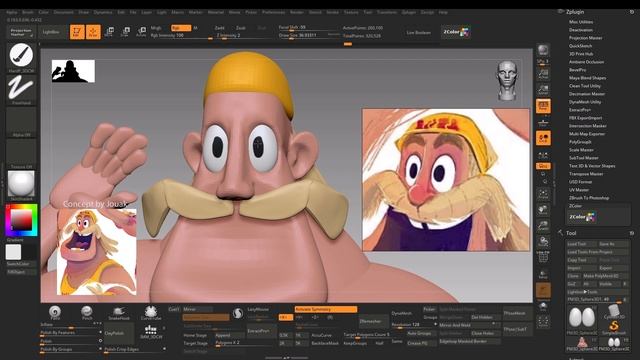Toggle Edit mode in top shelf
The width and height of the screenshot is (640, 360).
(x=77, y=32)
